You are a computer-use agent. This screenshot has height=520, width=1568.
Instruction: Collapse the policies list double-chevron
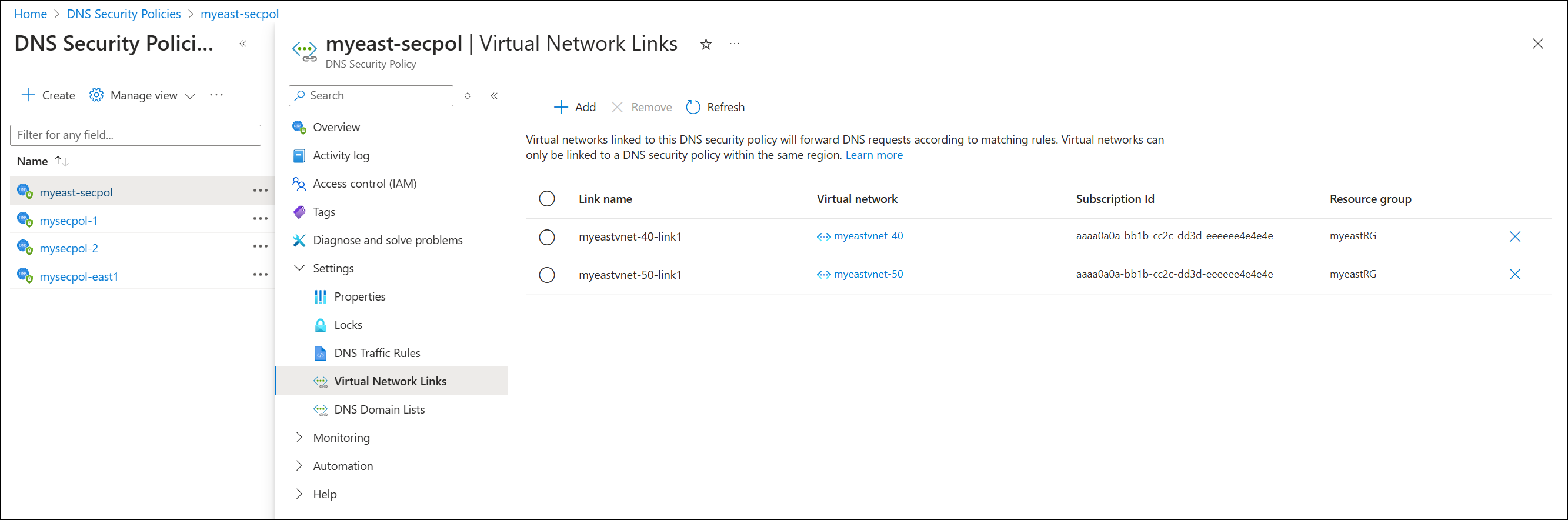(243, 43)
